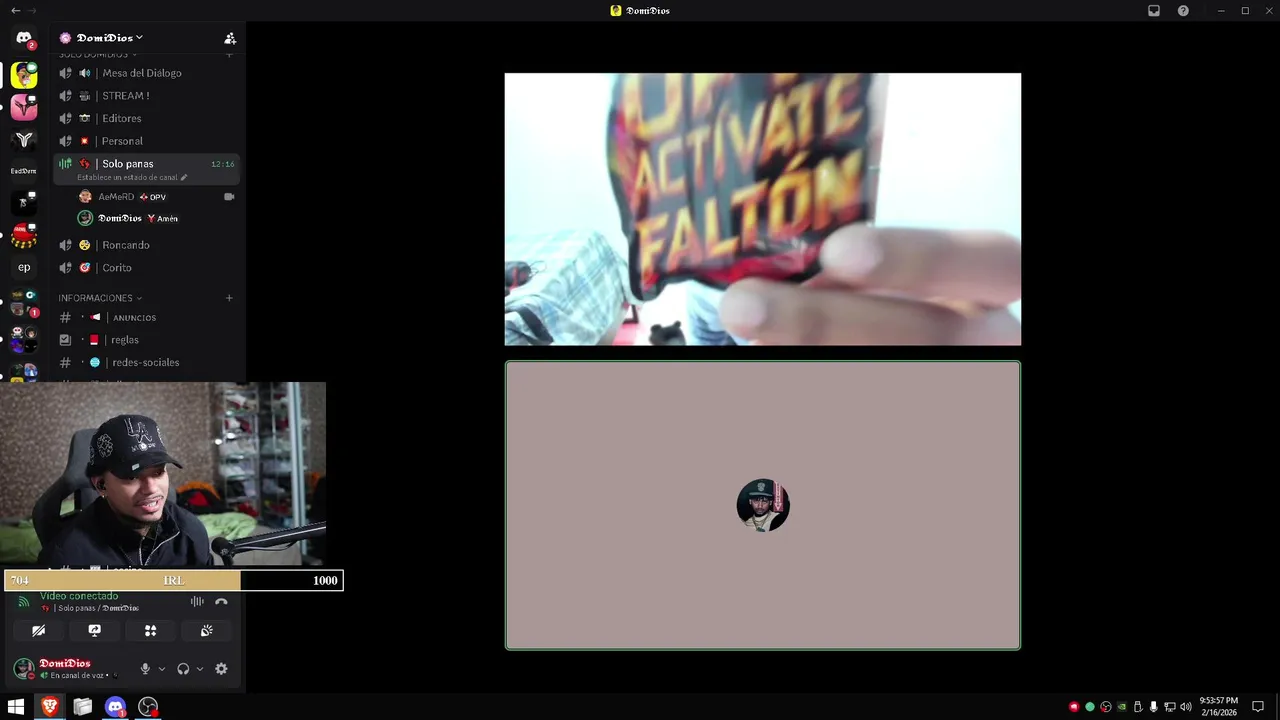Open DomiDios user profile avatar
Screen dimensions: 1280x720
tap(24, 669)
